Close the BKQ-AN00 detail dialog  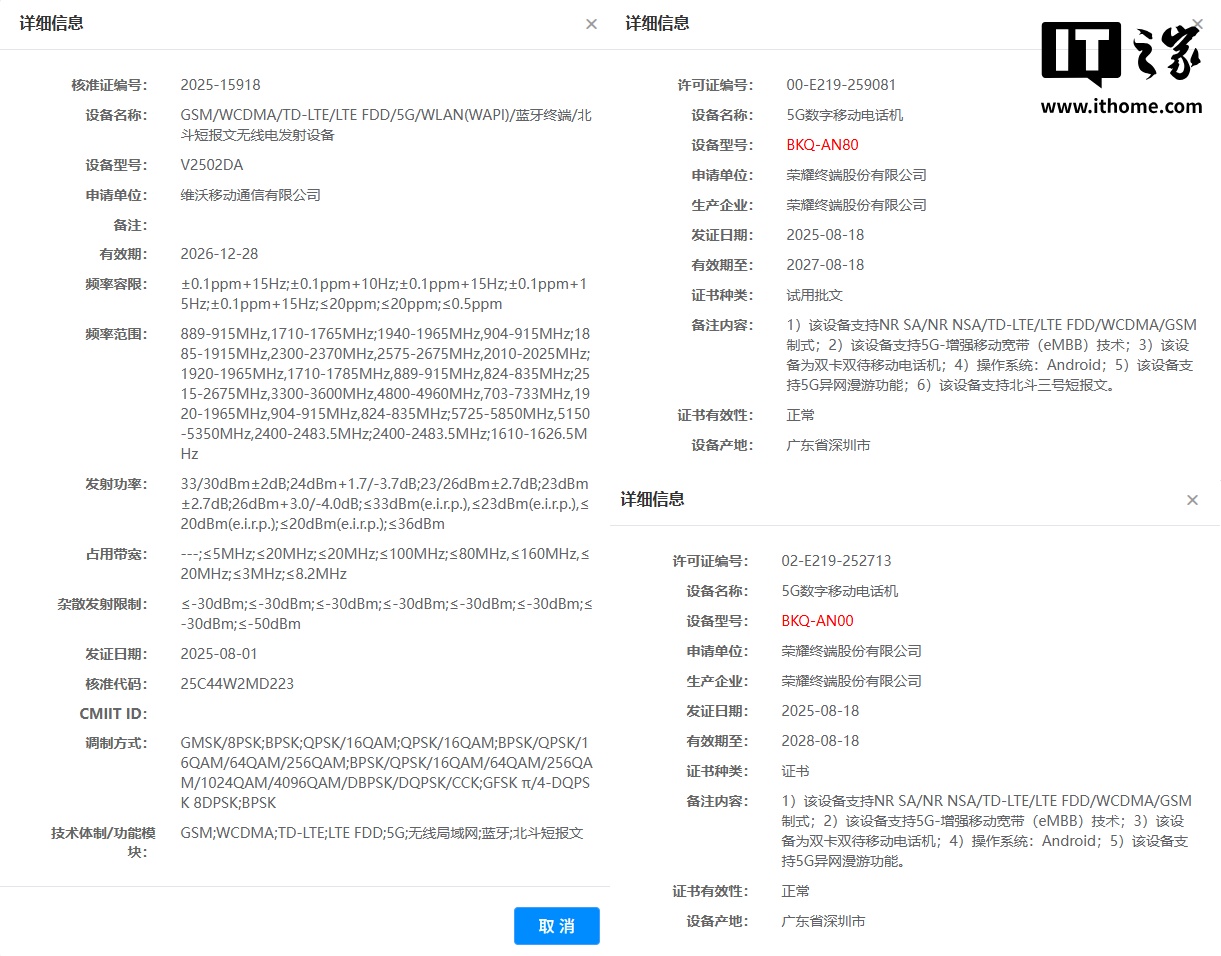tap(1192, 500)
